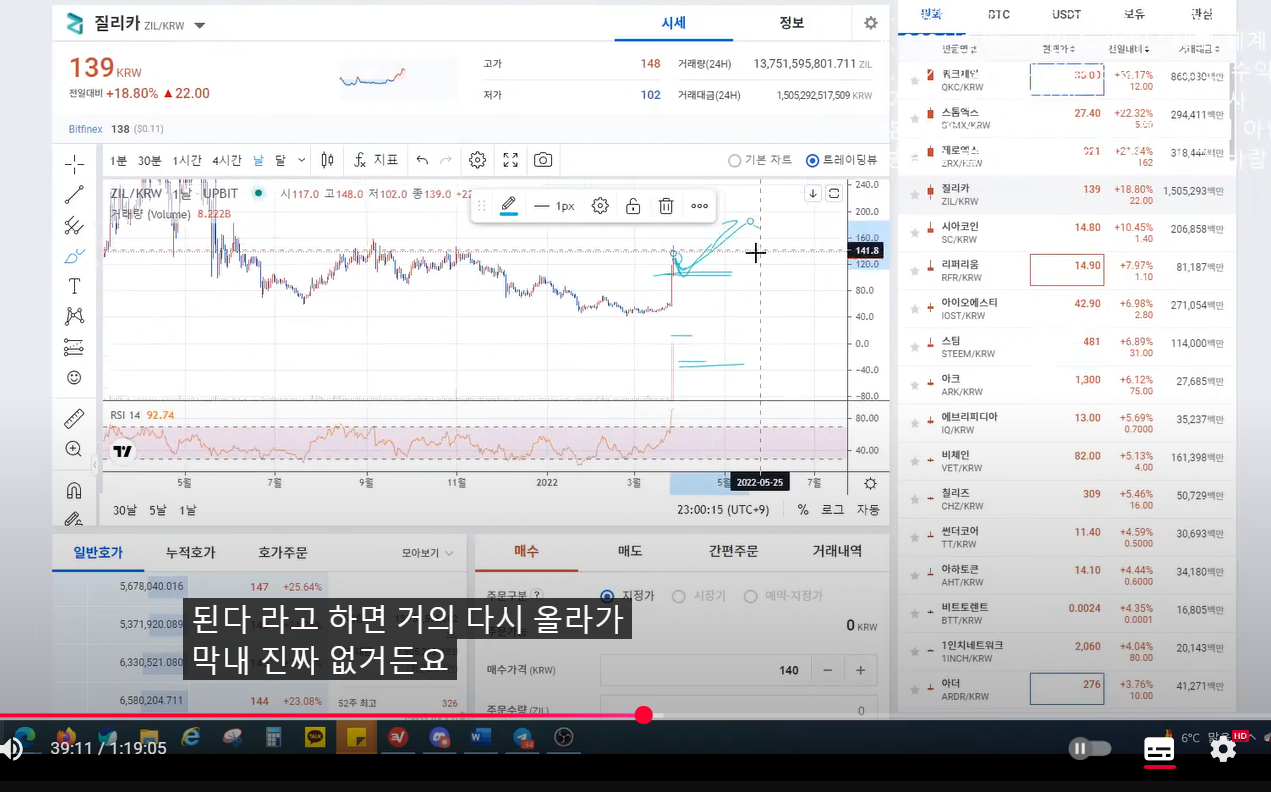The width and height of the screenshot is (1271, 792).
Task: Sort coin list by 전일대비 column
Action: pyautogui.click(x=1128, y=49)
